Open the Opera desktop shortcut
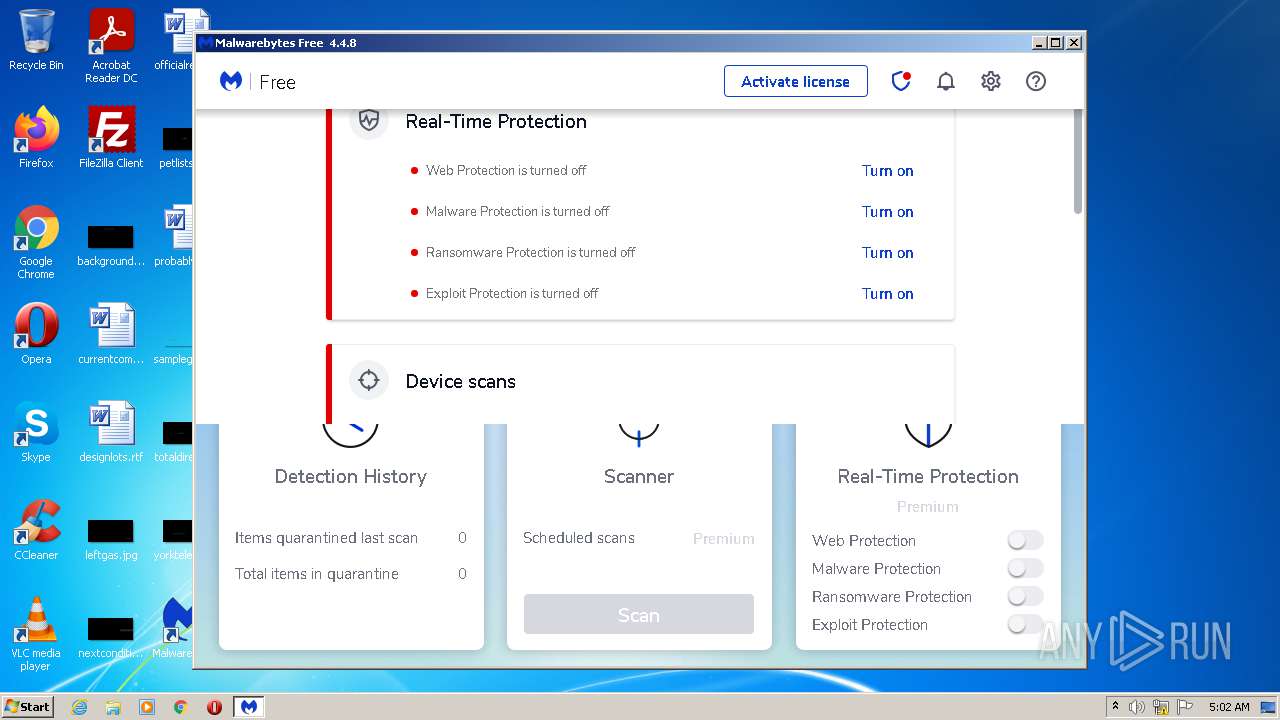 (x=36, y=334)
